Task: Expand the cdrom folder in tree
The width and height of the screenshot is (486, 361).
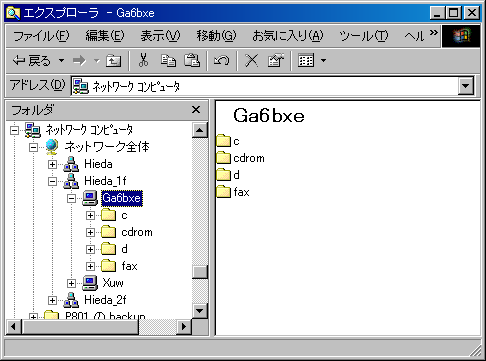Action: (90, 232)
